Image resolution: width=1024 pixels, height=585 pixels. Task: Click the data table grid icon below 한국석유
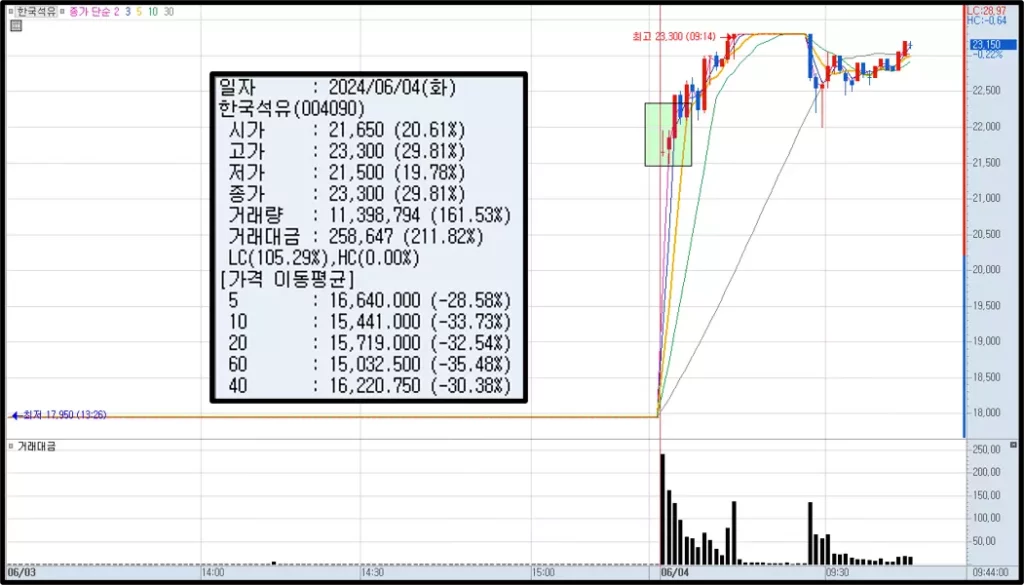(16, 25)
